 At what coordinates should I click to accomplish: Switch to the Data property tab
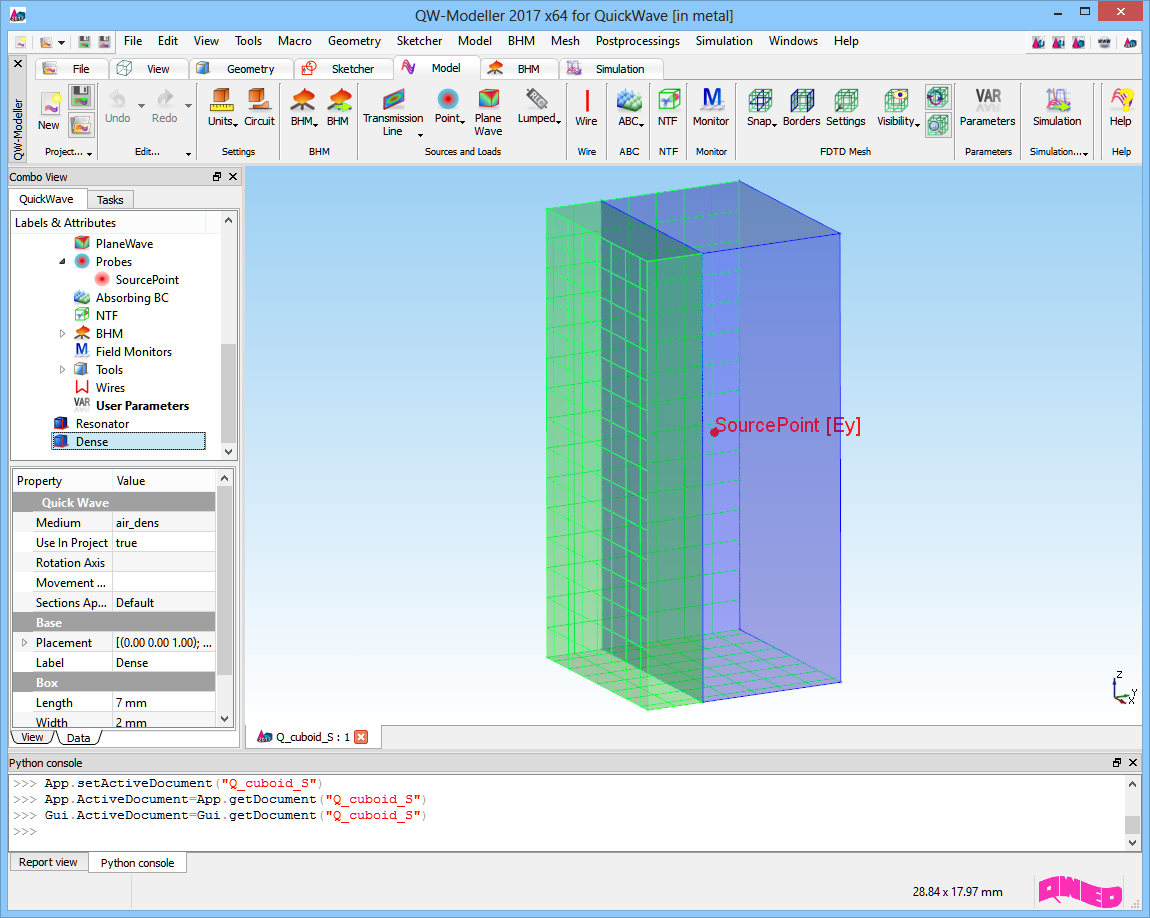78,738
